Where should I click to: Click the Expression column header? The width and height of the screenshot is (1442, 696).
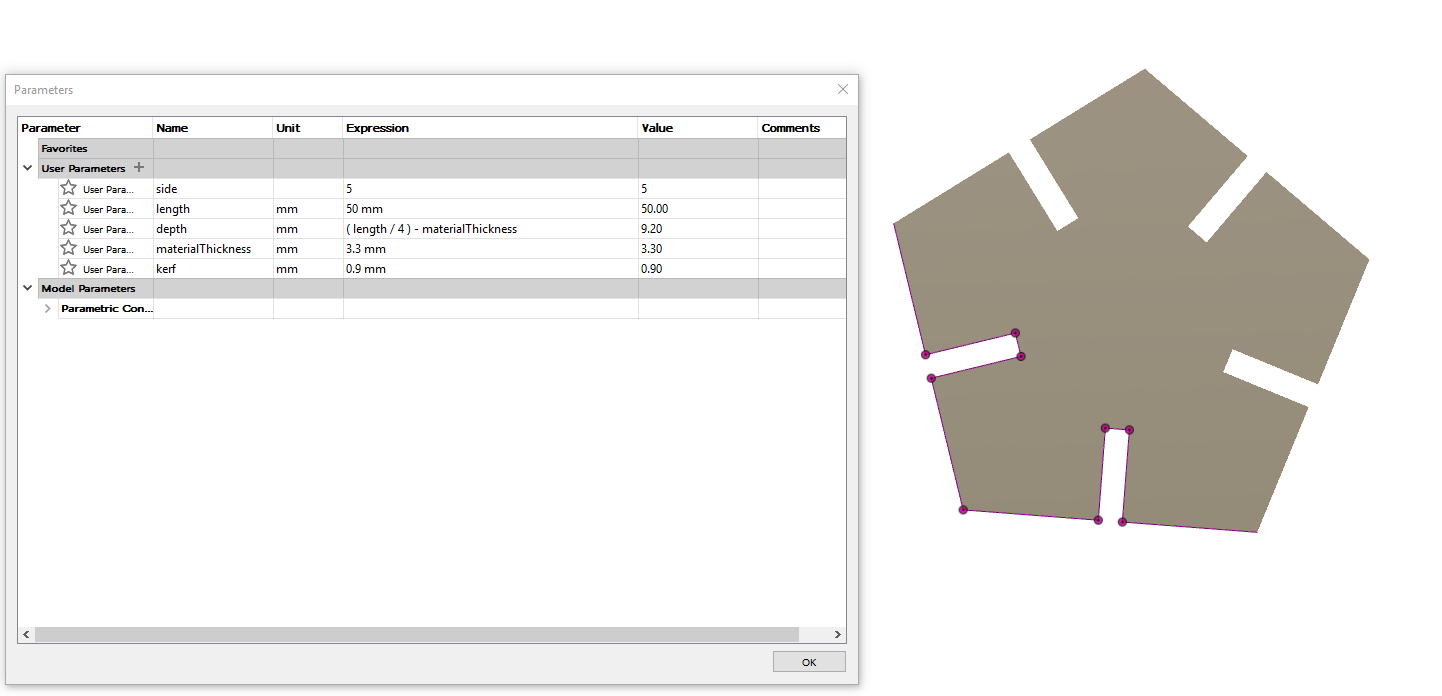coord(491,128)
